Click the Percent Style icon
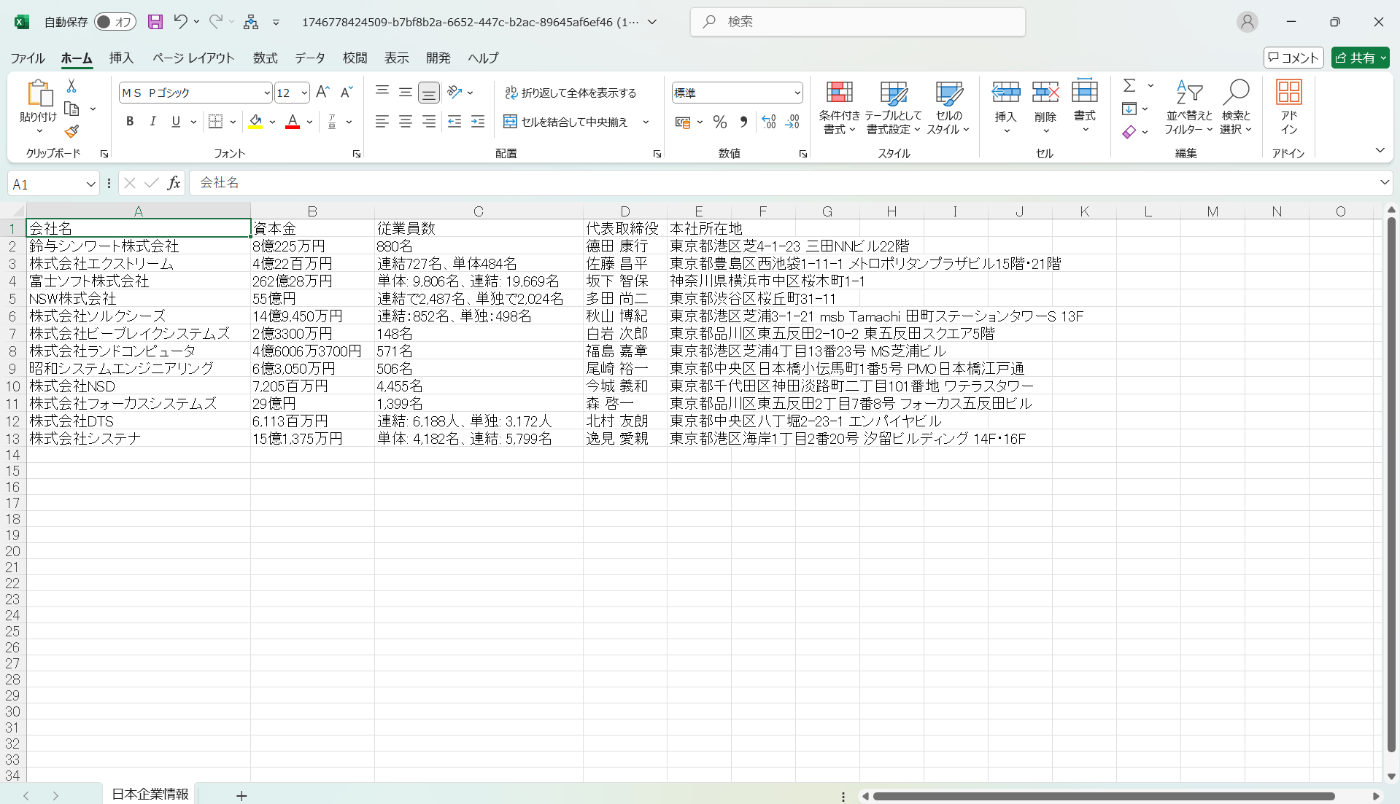This screenshot has height=804, width=1400. [719, 122]
